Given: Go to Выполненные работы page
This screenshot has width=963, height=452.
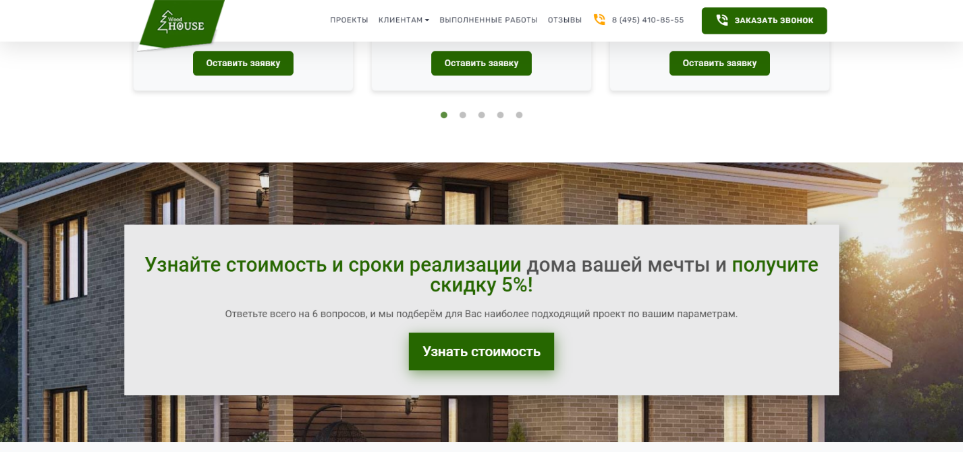Looking at the screenshot, I should [488, 20].
